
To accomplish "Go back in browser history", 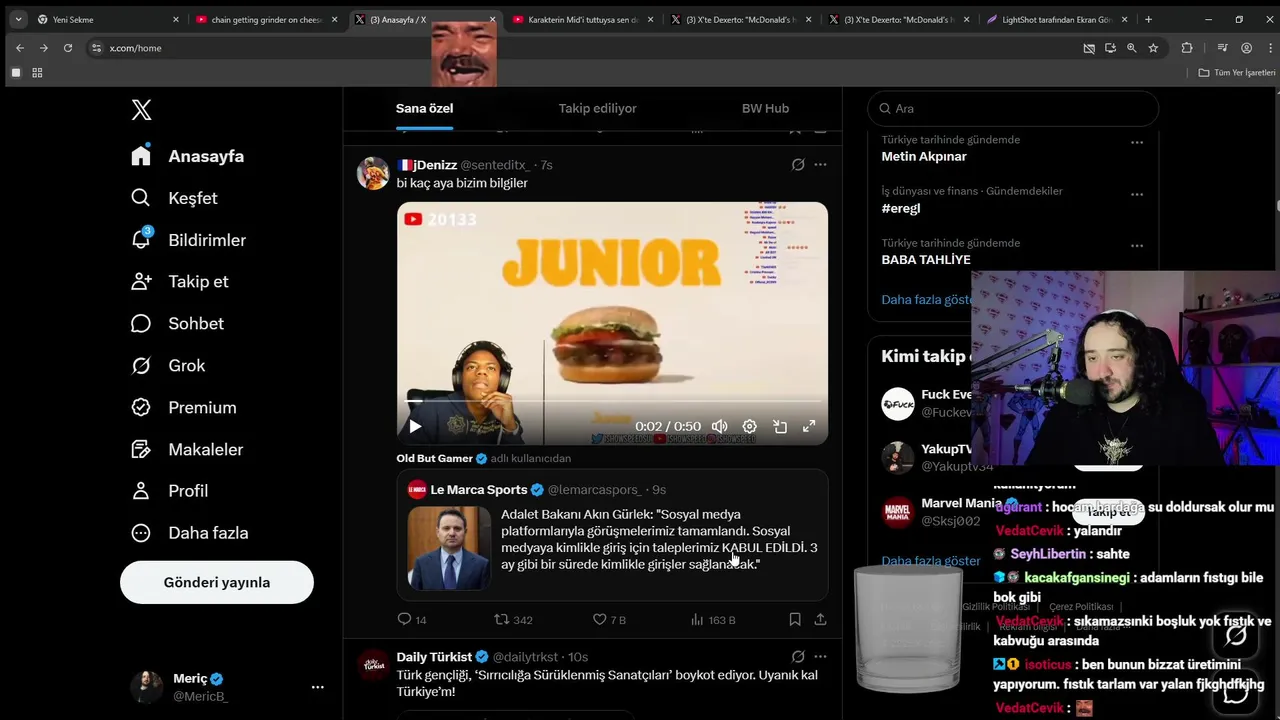I will tap(20, 48).
